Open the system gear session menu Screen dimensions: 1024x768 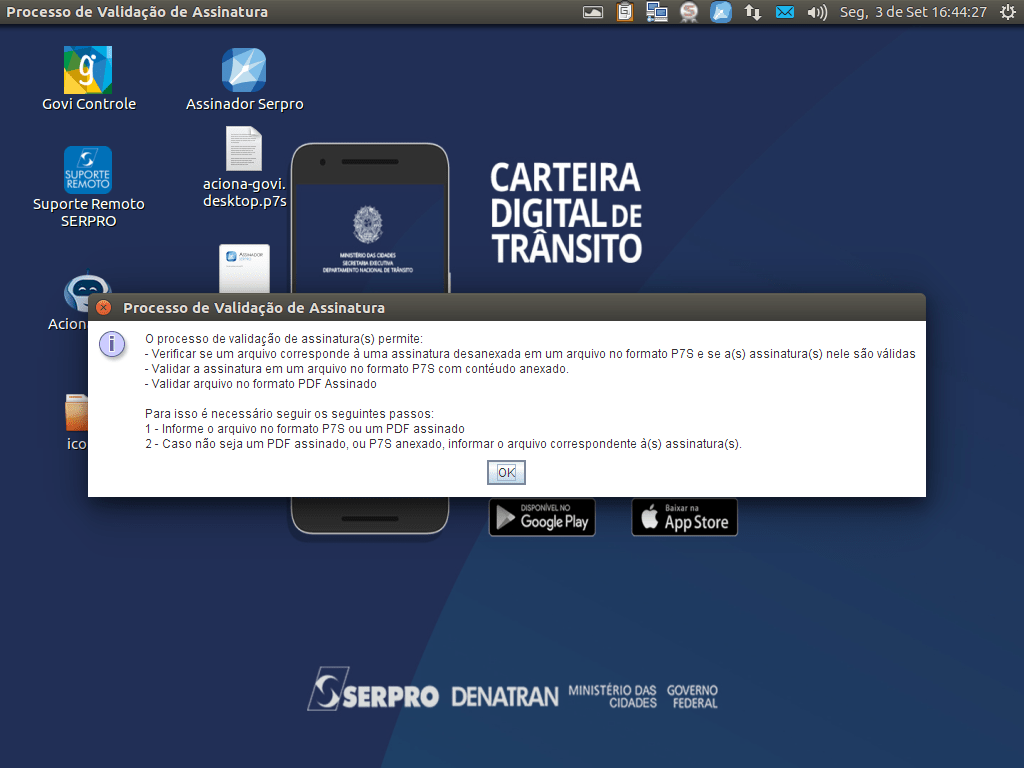1008,12
